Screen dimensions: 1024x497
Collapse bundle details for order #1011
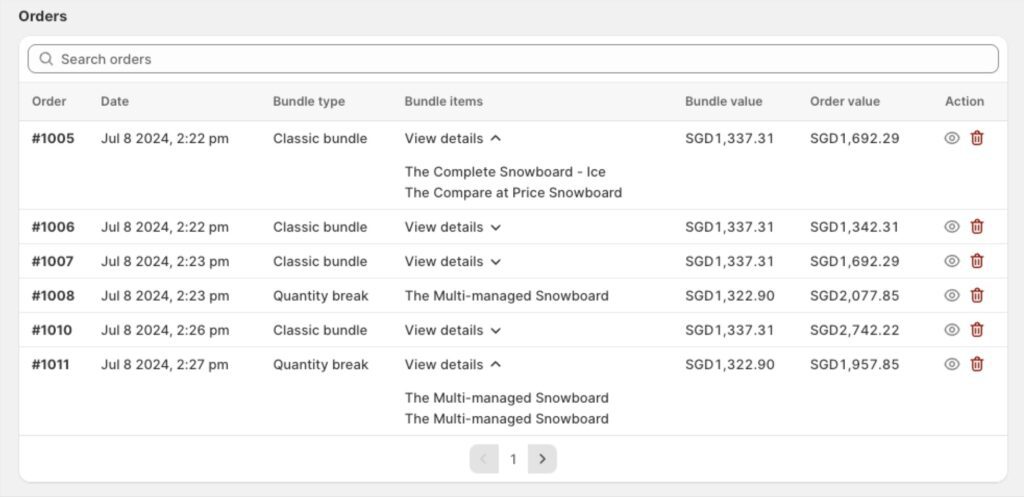coord(453,364)
